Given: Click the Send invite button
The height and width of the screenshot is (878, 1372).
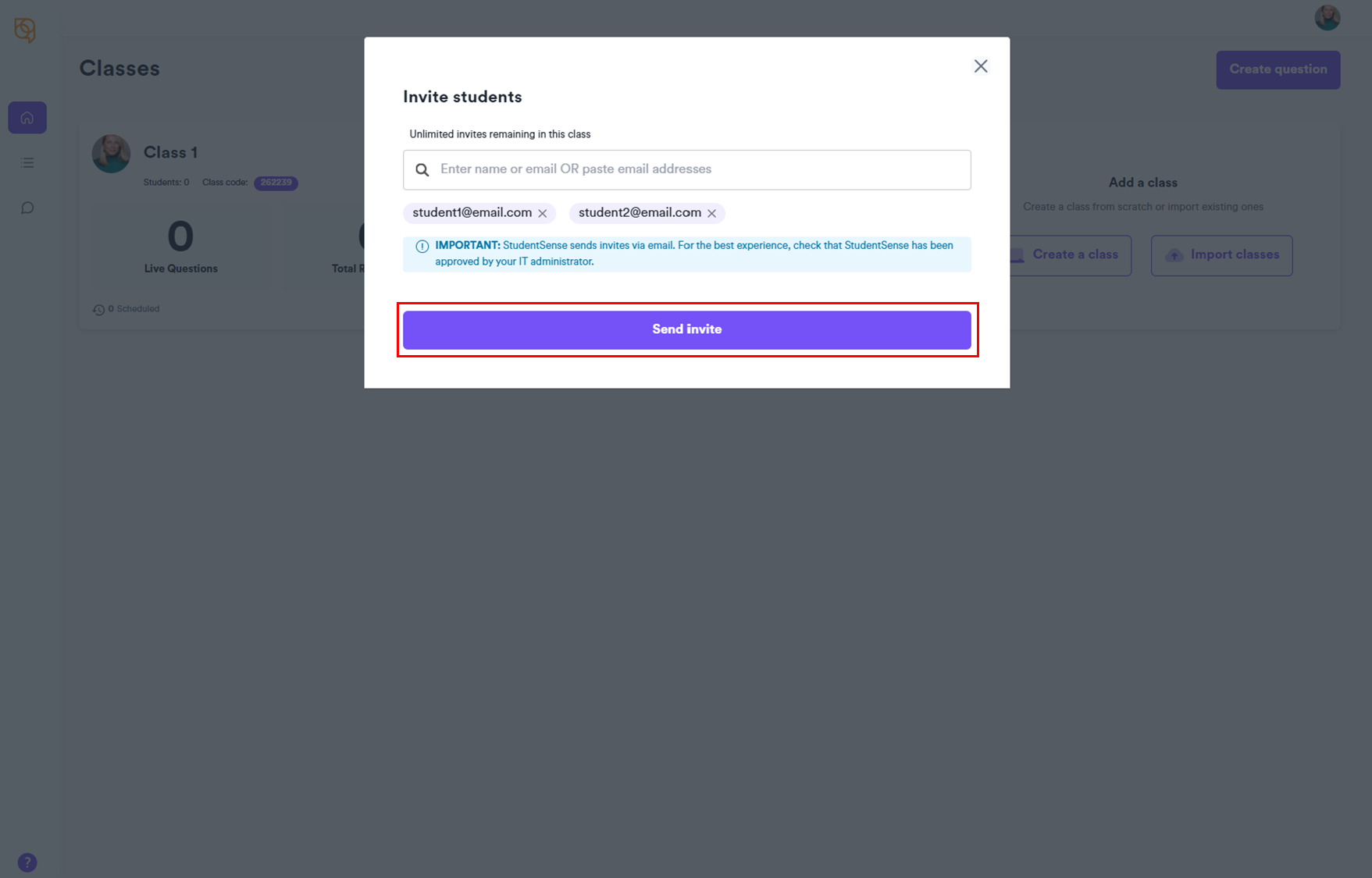Looking at the screenshot, I should pyautogui.click(x=686, y=330).
